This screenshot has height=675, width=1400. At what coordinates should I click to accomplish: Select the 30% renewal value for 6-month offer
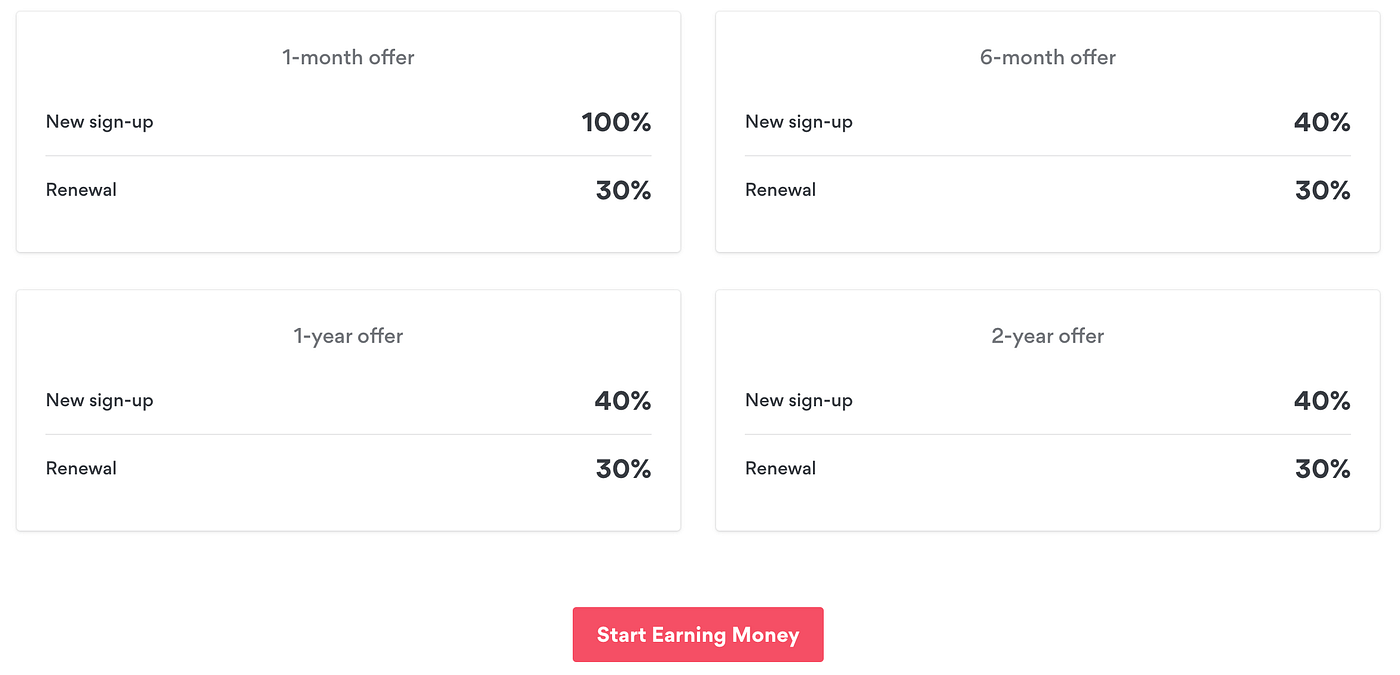point(1322,191)
